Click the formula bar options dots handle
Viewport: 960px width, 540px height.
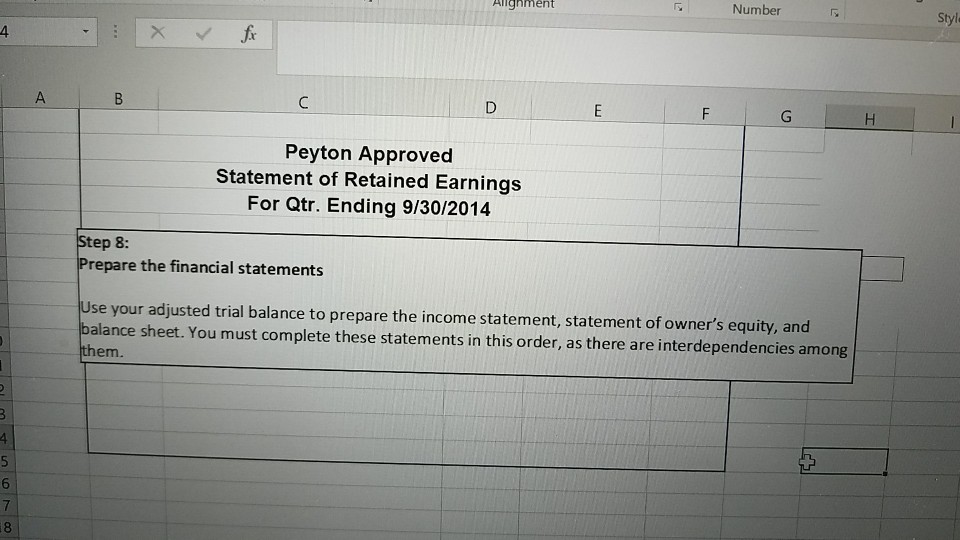pyautogui.click(x=115, y=31)
